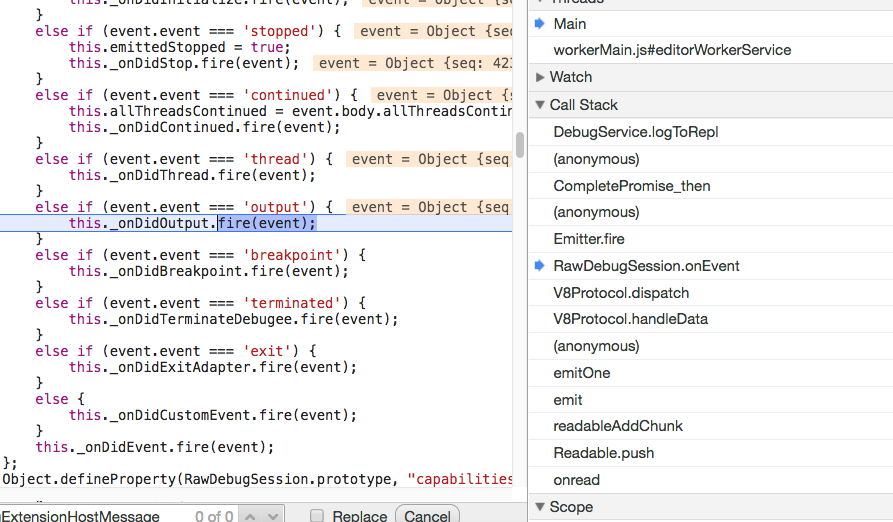Select emitOne stack frame
893x522 pixels.
[x=711, y=373]
